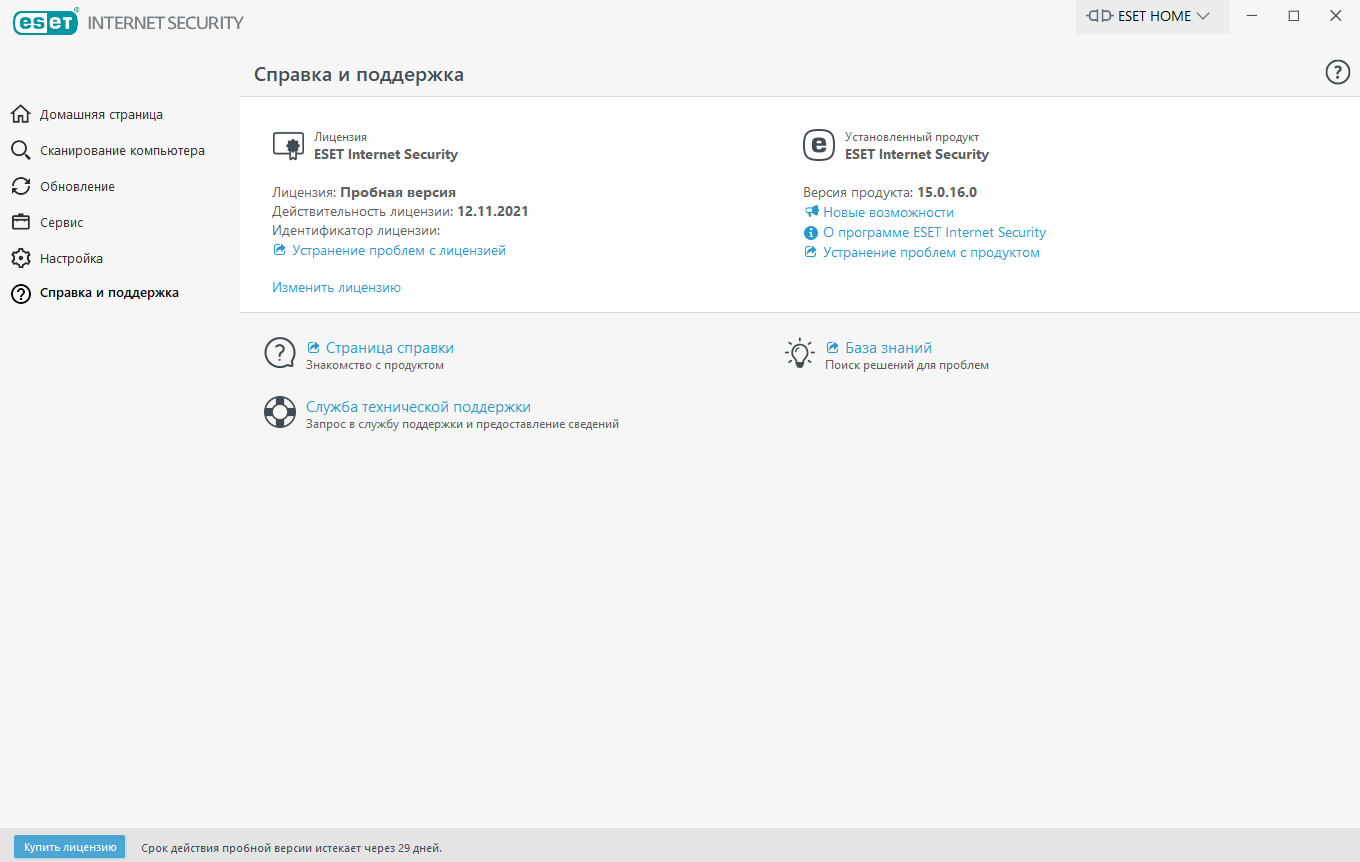The width and height of the screenshot is (1360, 862).
Task: Click external-link icon beside Устранение проблем с лицензией
Action: pyautogui.click(x=280, y=250)
